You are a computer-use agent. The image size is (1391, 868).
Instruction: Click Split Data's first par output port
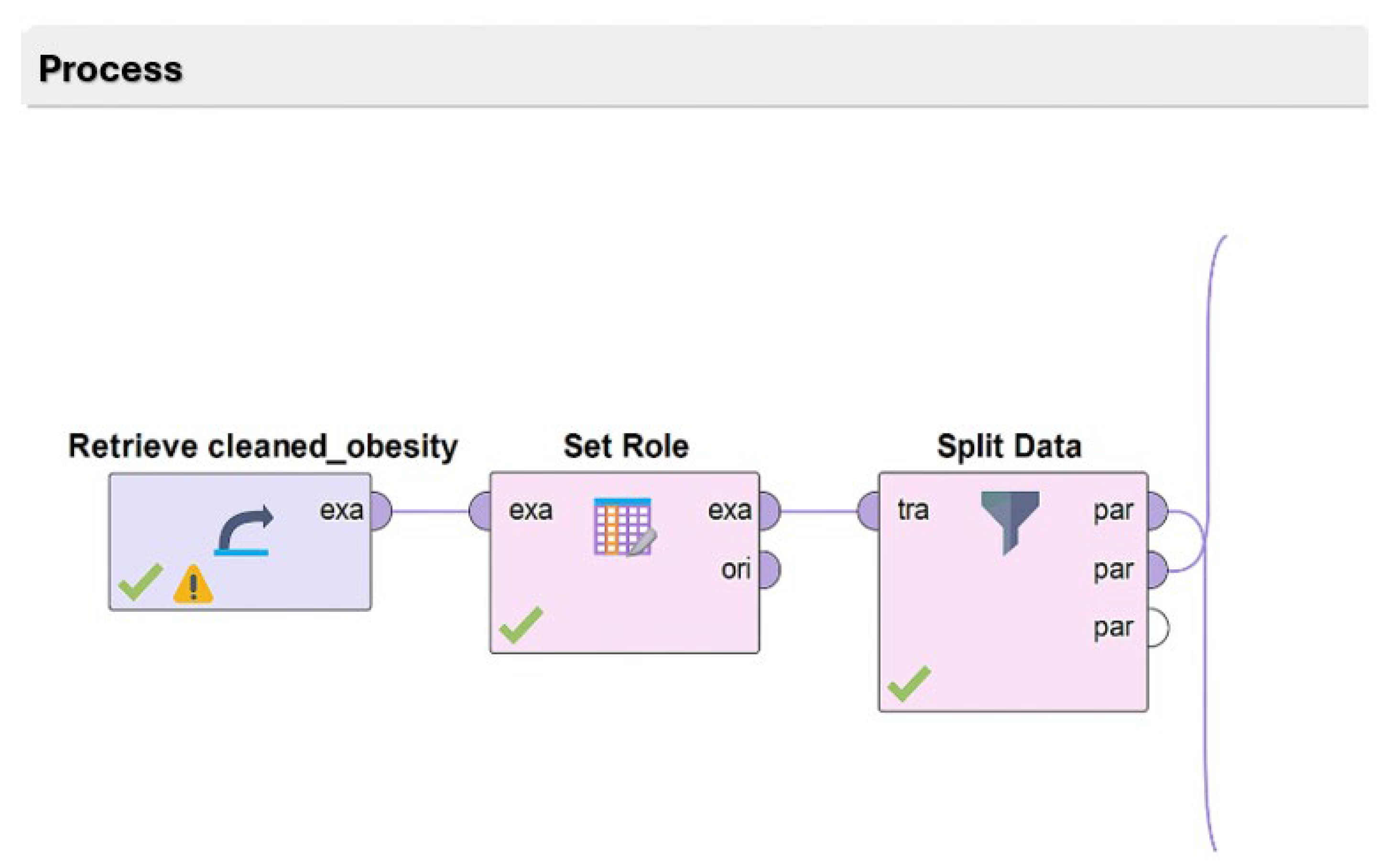click(1157, 510)
